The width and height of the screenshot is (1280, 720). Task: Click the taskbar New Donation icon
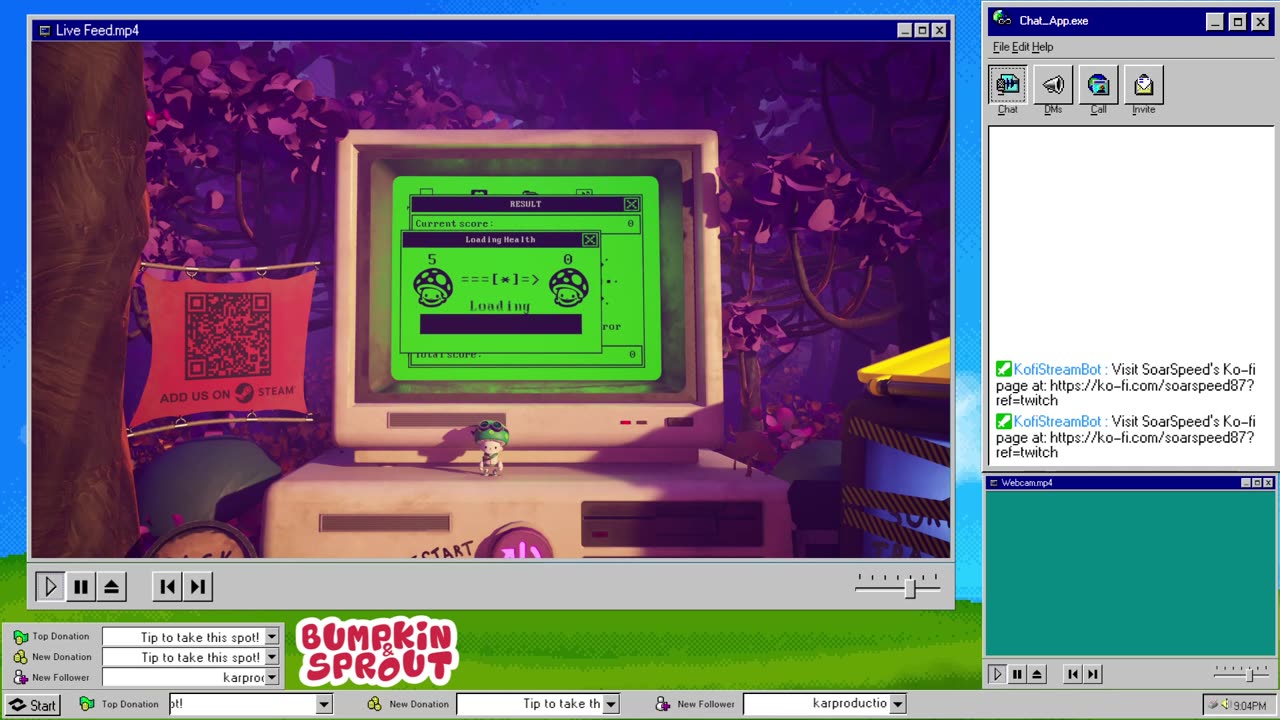(x=374, y=704)
